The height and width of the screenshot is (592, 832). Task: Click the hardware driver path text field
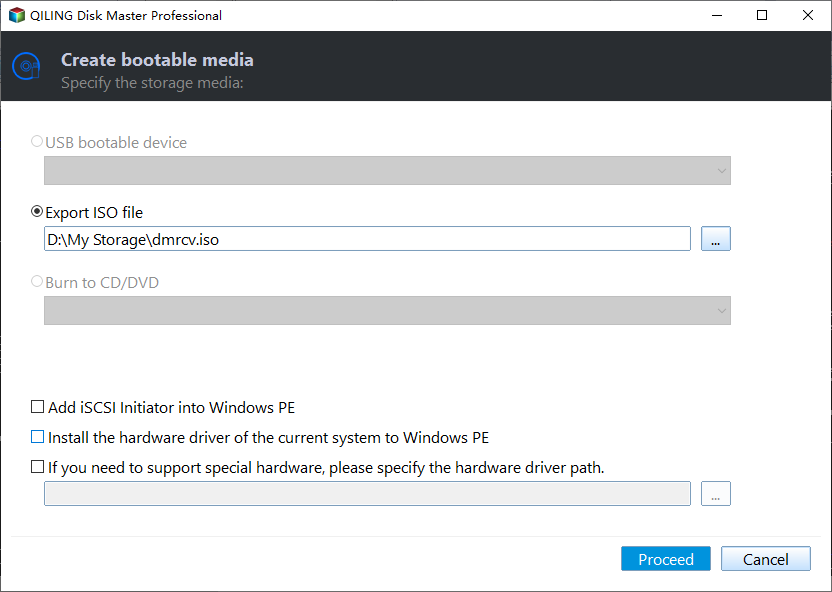[x=367, y=494]
